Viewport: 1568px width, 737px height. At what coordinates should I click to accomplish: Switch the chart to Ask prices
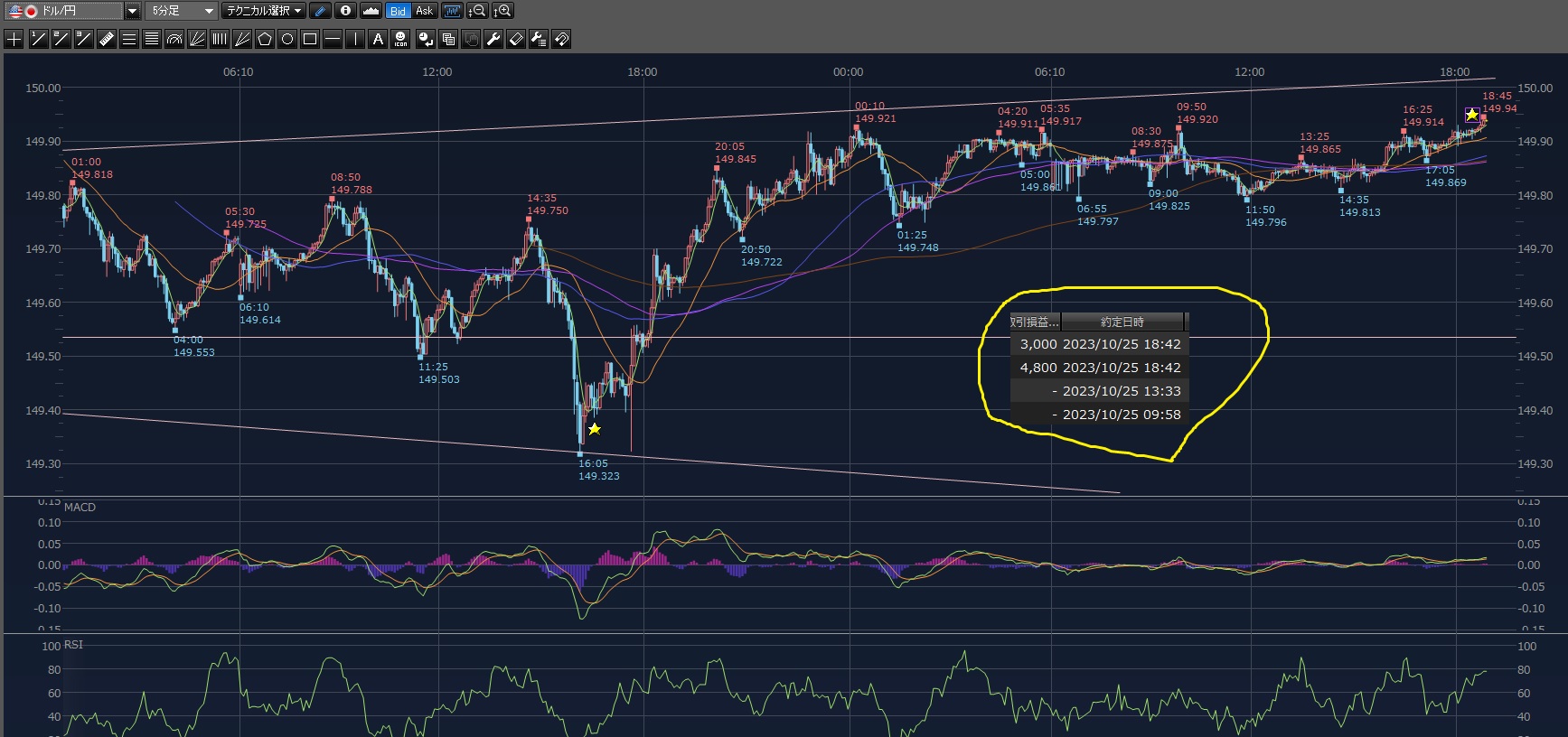(x=424, y=11)
